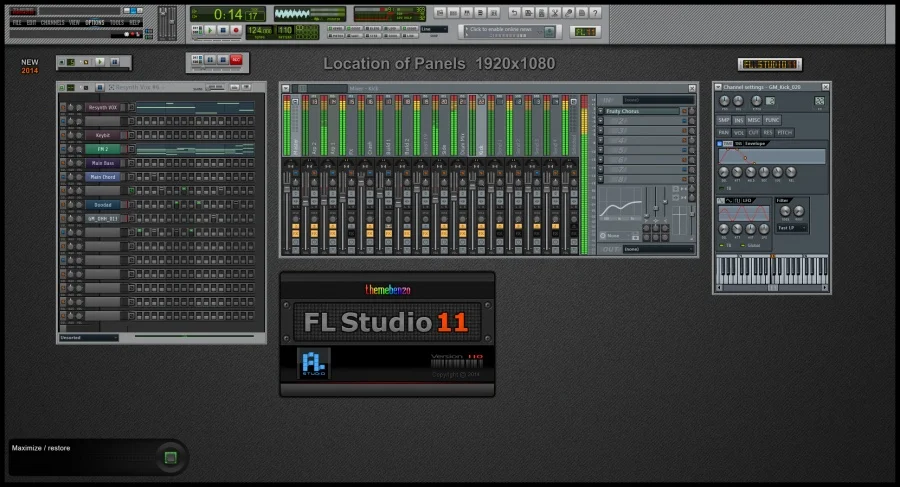Open the Line snap dropdown in top toolbar
Image resolution: width=900 pixels, height=487 pixels.
tap(434, 29)
